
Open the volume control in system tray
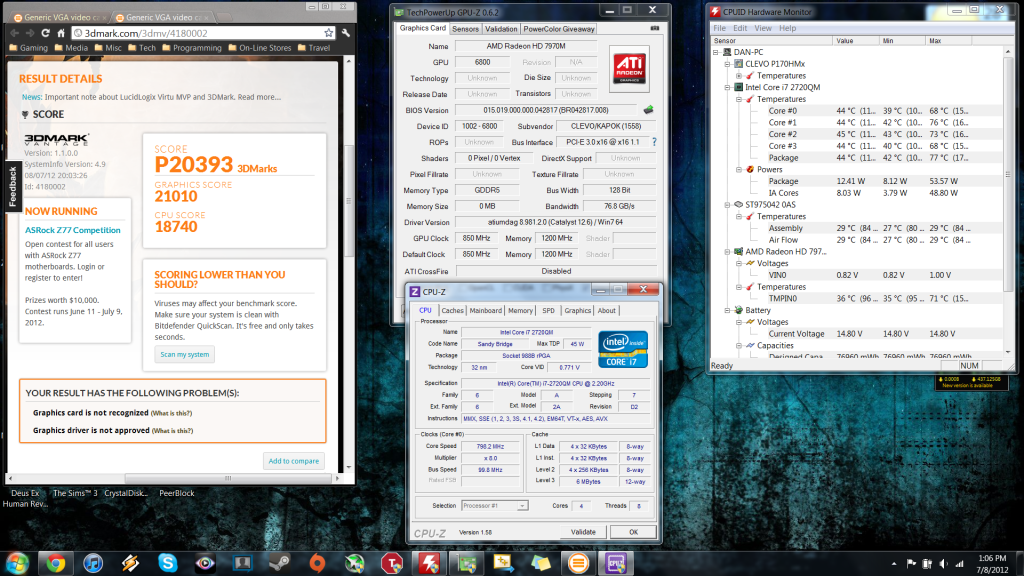tap(944, 564)
